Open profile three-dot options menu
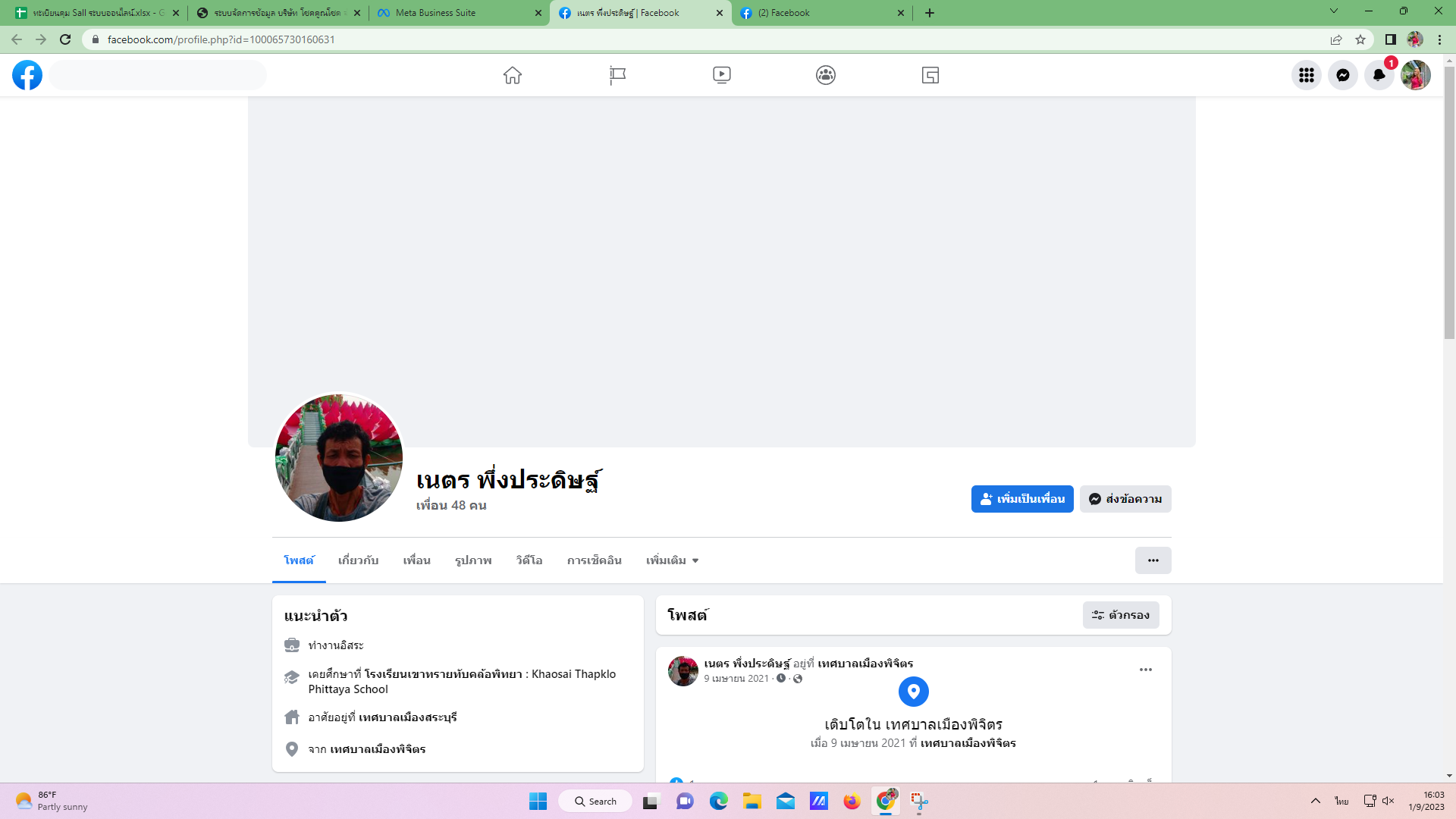 [x=1153, y=560]
